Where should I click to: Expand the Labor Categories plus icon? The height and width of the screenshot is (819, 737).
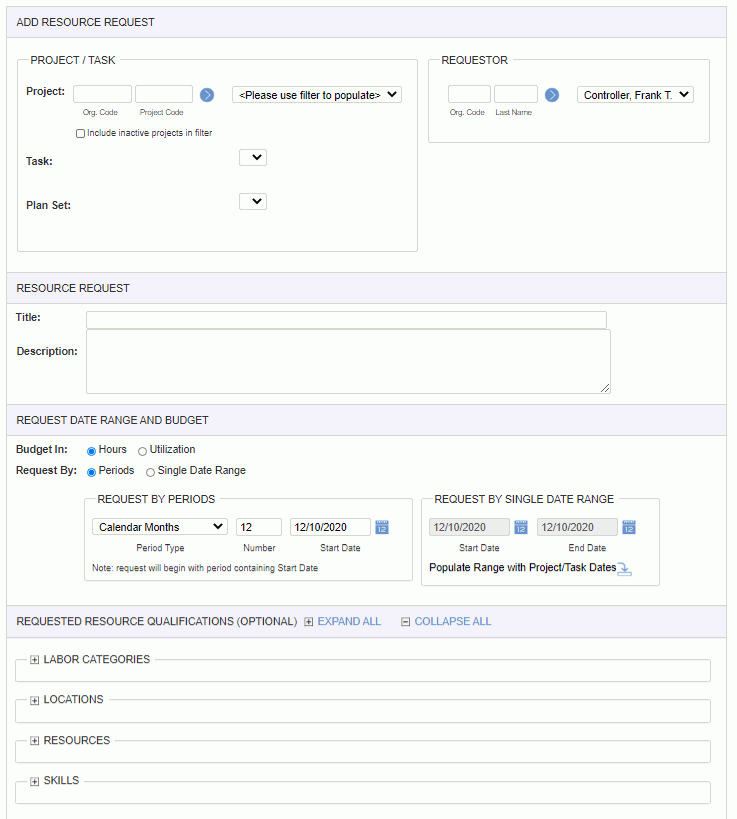pyautogui.click(x=34, y=660)
